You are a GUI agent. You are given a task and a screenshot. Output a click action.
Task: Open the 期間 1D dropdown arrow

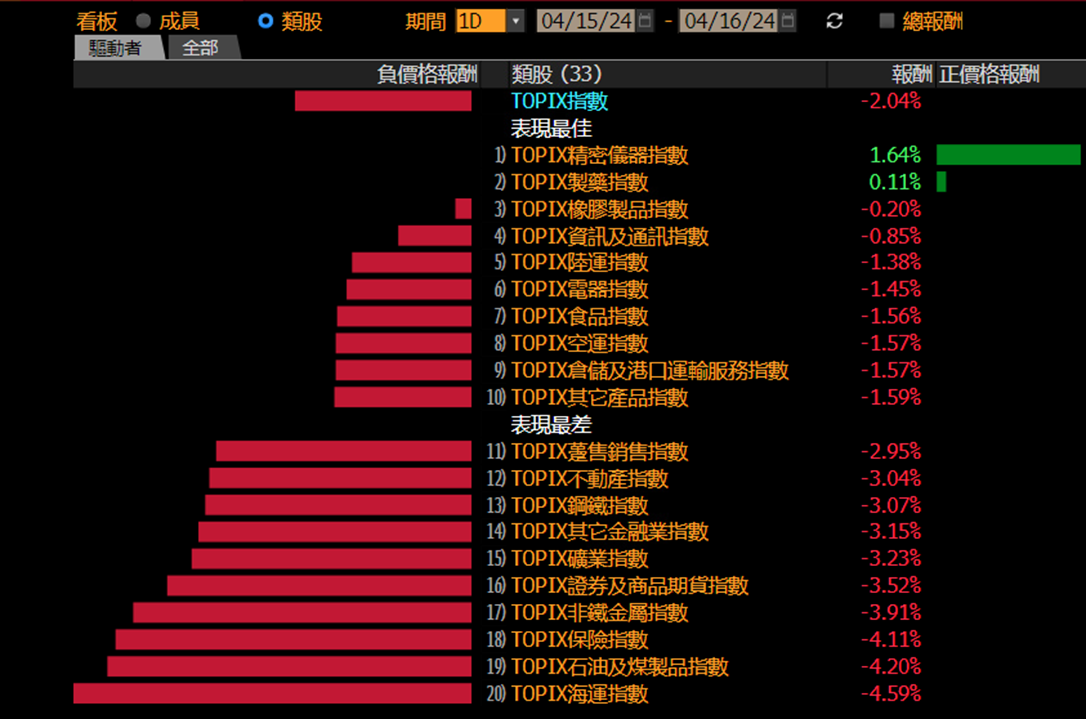515,21
